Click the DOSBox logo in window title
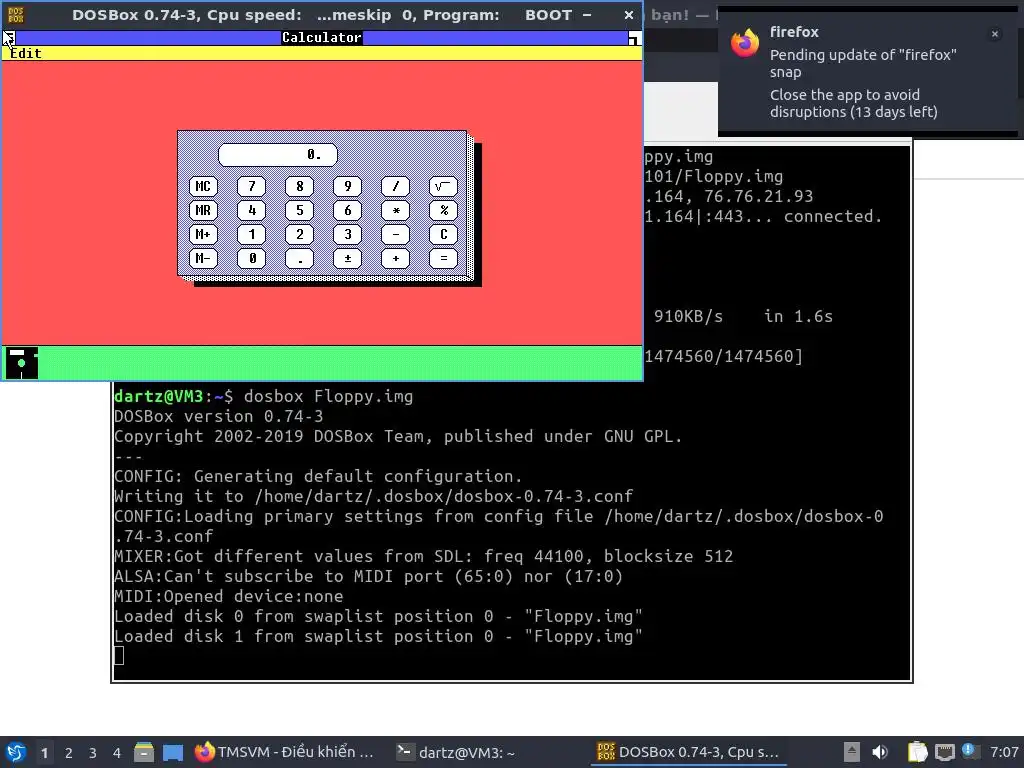This screenshot has height=768, width=1024. point(16,15)
